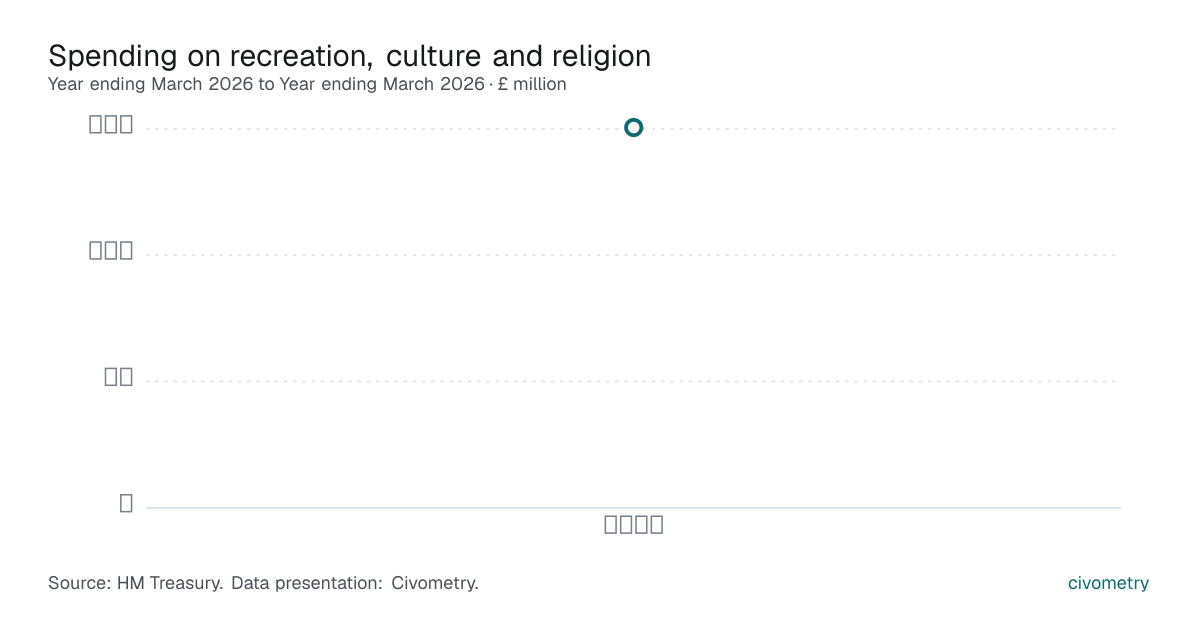Click 'Data presentation:' text in footer
This screenshot has width=1200, height=630.
point(306,583)
